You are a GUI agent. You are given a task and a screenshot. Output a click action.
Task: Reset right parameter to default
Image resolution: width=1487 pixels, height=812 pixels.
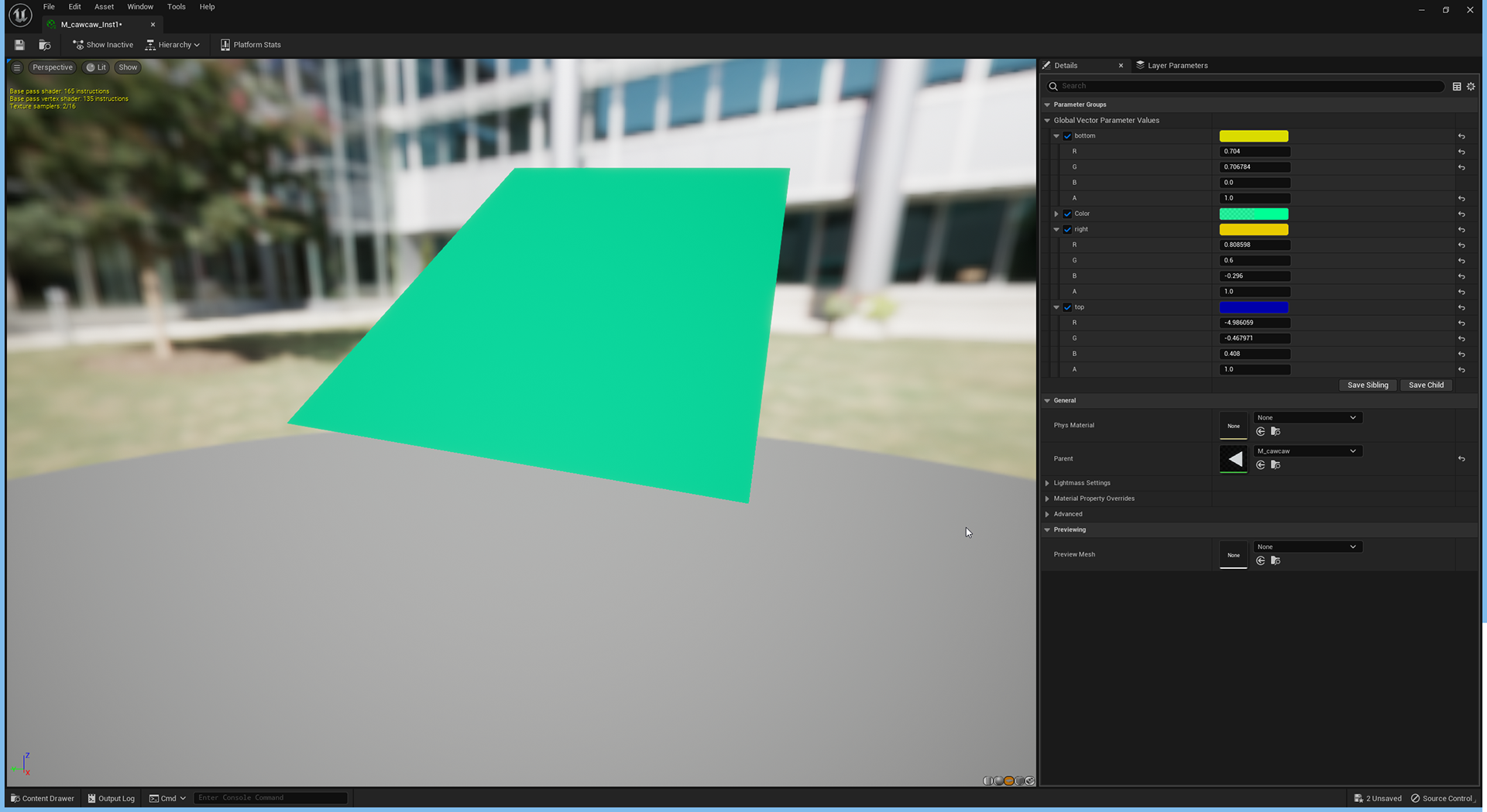[x=1461, y=230]
